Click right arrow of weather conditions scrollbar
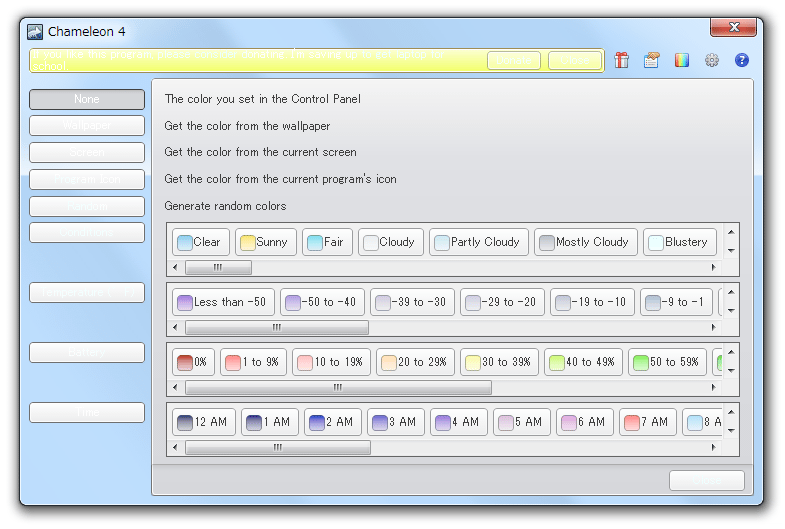This screenshot has height=529, width=785. 713,268
